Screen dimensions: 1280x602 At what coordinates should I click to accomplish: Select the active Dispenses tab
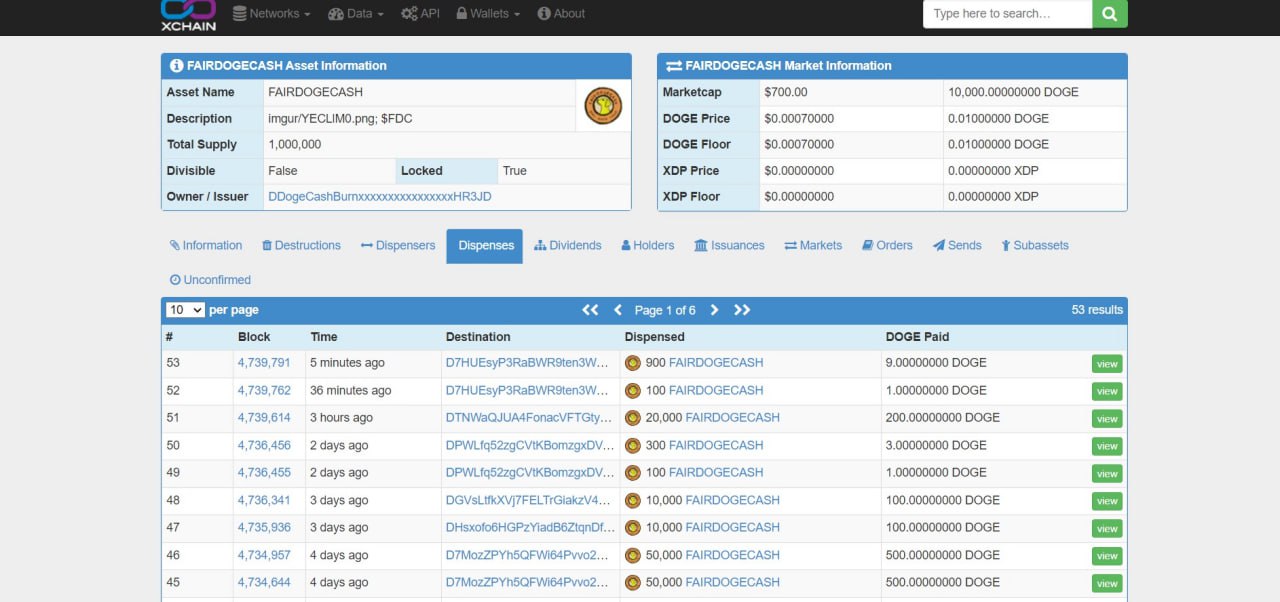click(485, 246)
